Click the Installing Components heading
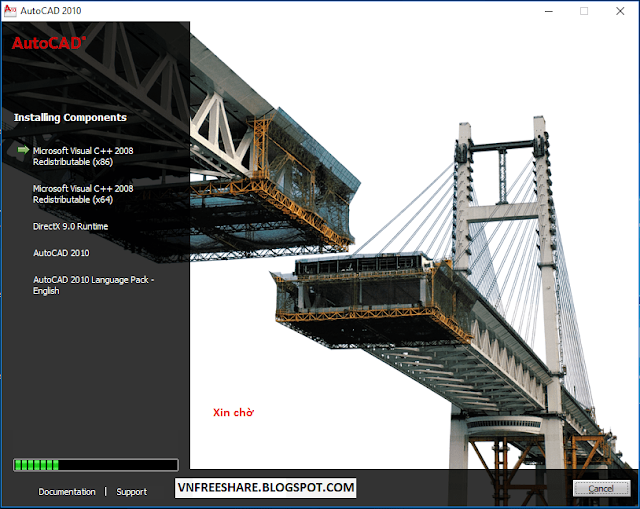The height and width of the screenshot is (509, 640). [70, 118]
